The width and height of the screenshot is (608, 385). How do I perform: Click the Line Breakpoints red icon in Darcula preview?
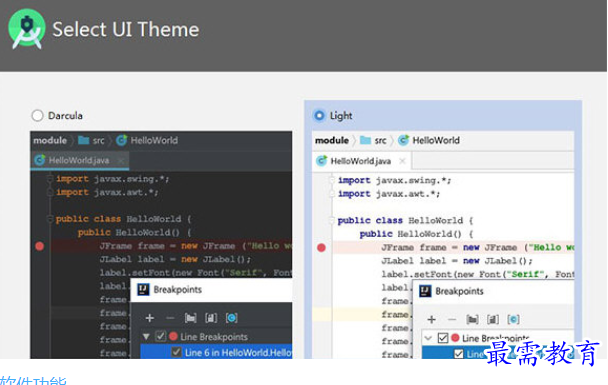coord(173,337)
